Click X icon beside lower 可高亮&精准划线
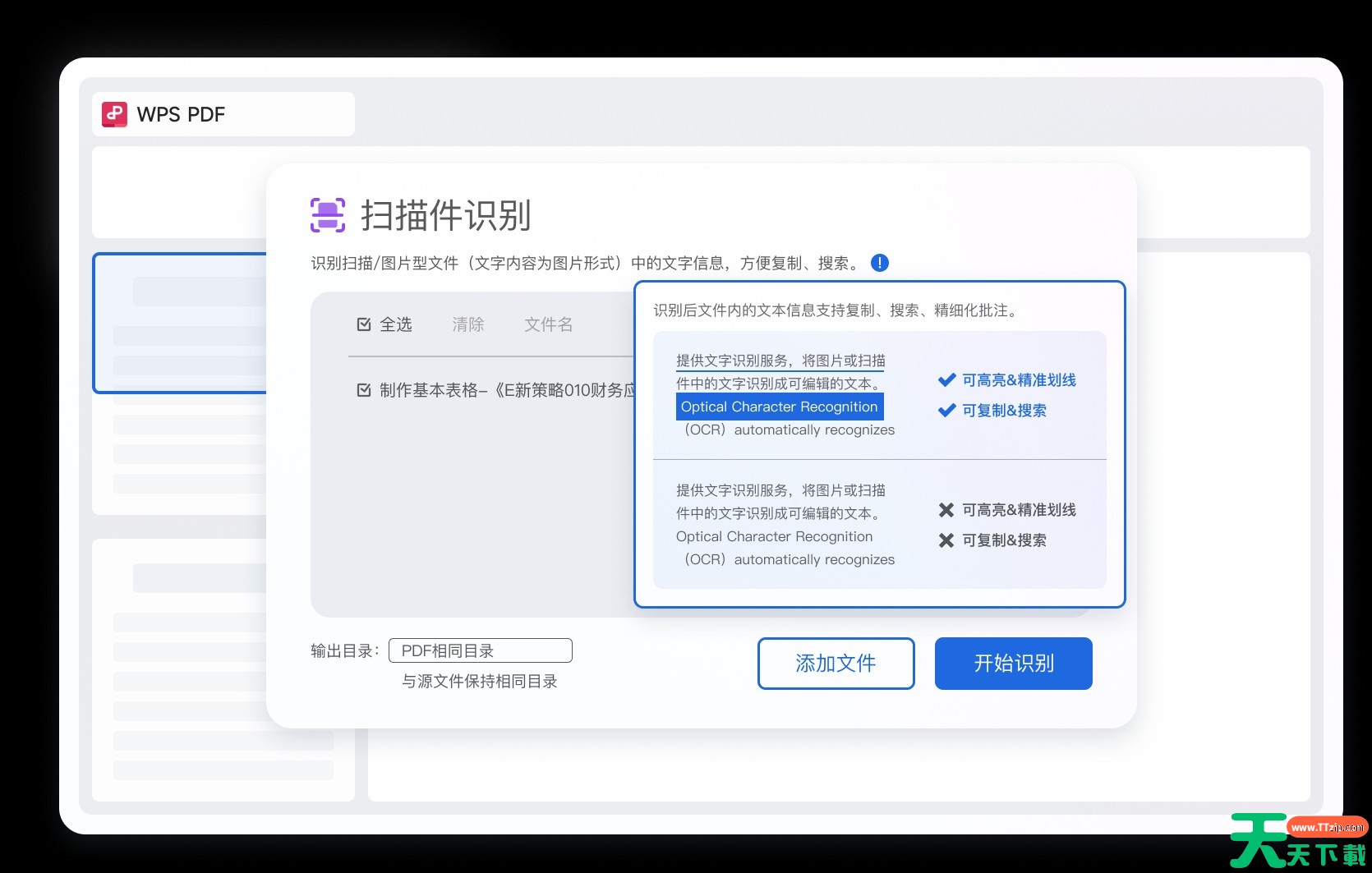The height and width of the screenshot is (873, 1372). tap(946, 510)
